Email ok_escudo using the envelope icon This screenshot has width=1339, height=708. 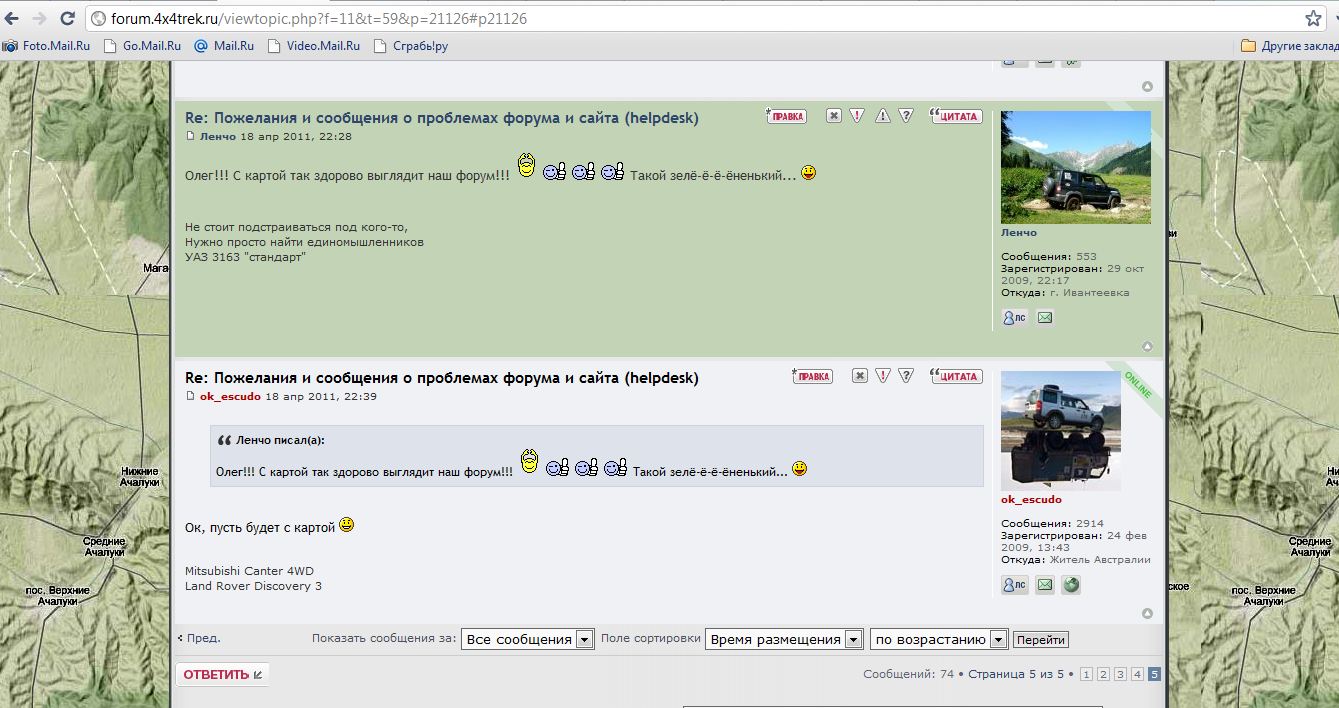pos(1045,585)
